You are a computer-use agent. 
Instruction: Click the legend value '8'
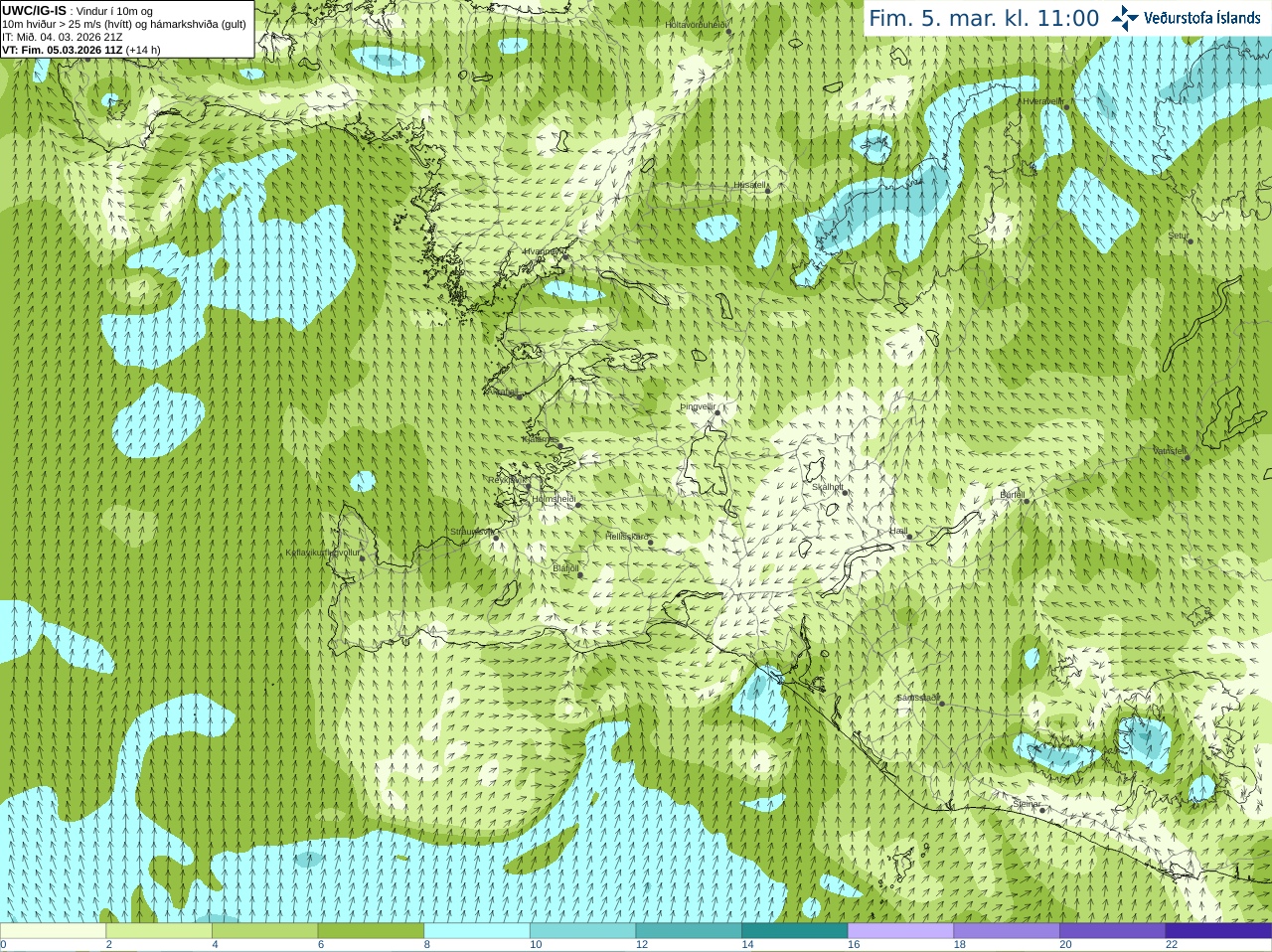426,945
